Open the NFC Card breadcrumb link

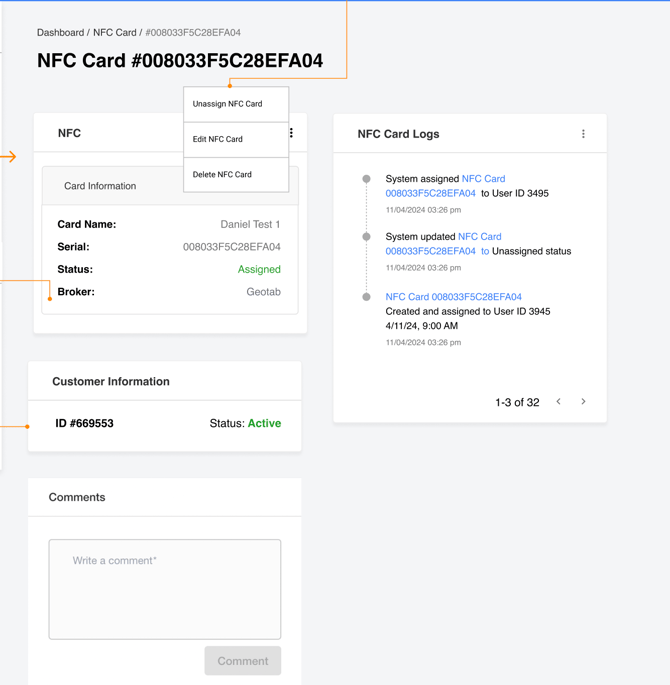coord(114,33)
